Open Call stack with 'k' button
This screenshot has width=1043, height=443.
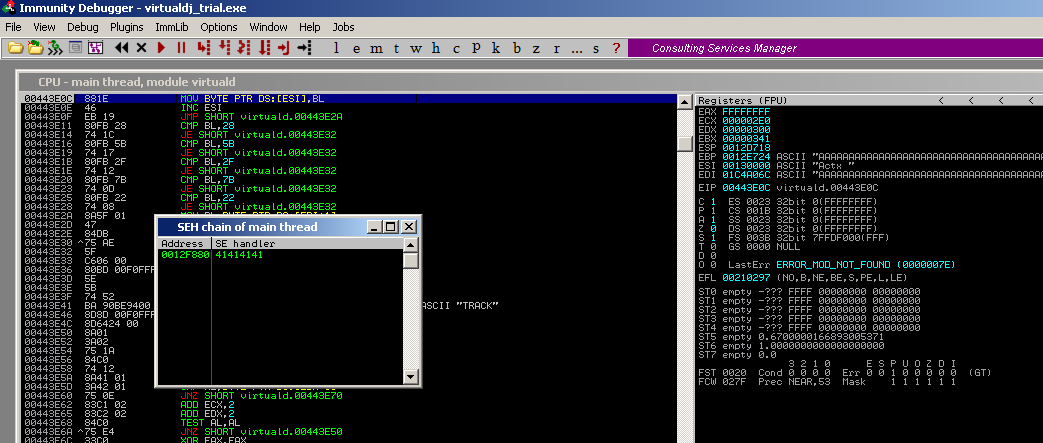pyautogui.click(x=496, y=48)
